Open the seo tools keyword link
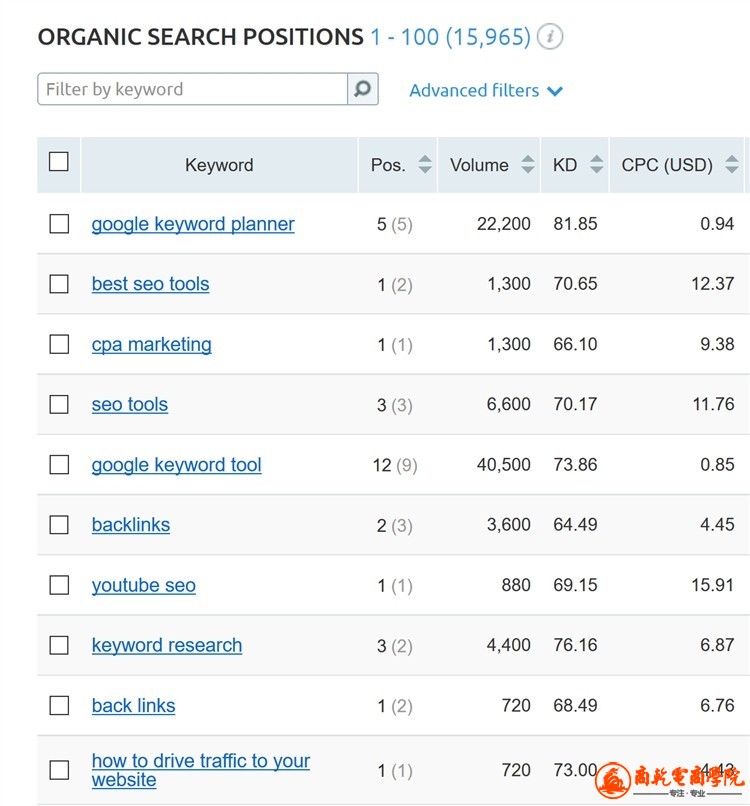 130,405
